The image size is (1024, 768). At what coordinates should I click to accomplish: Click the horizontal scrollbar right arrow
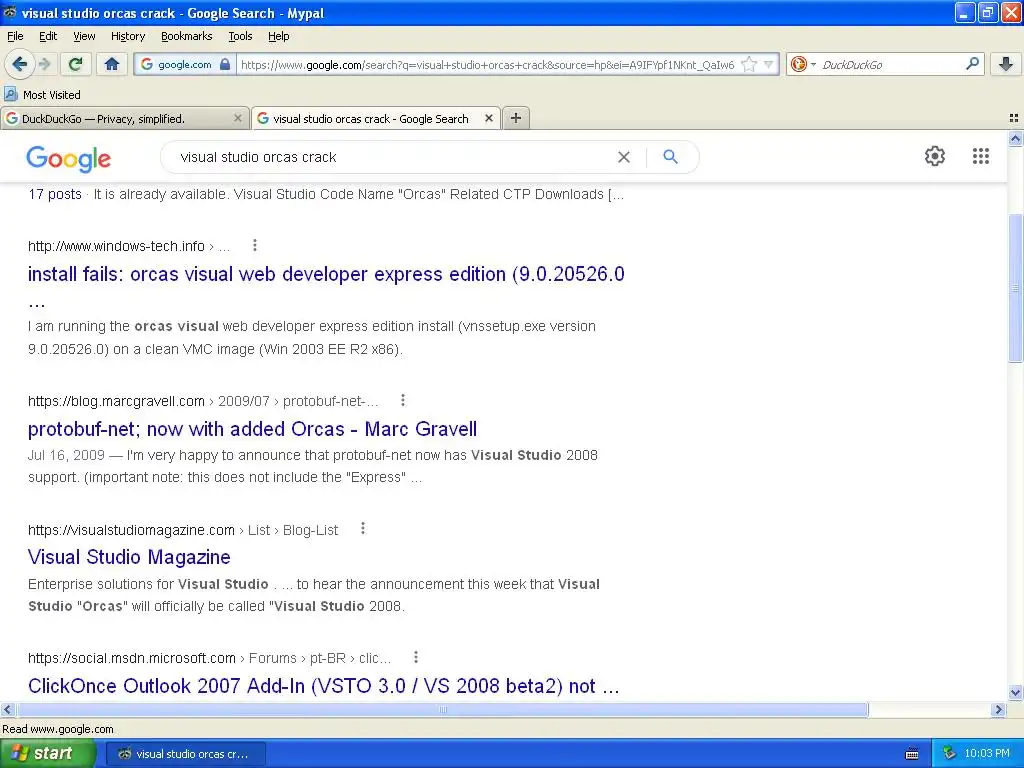(997, 709)
